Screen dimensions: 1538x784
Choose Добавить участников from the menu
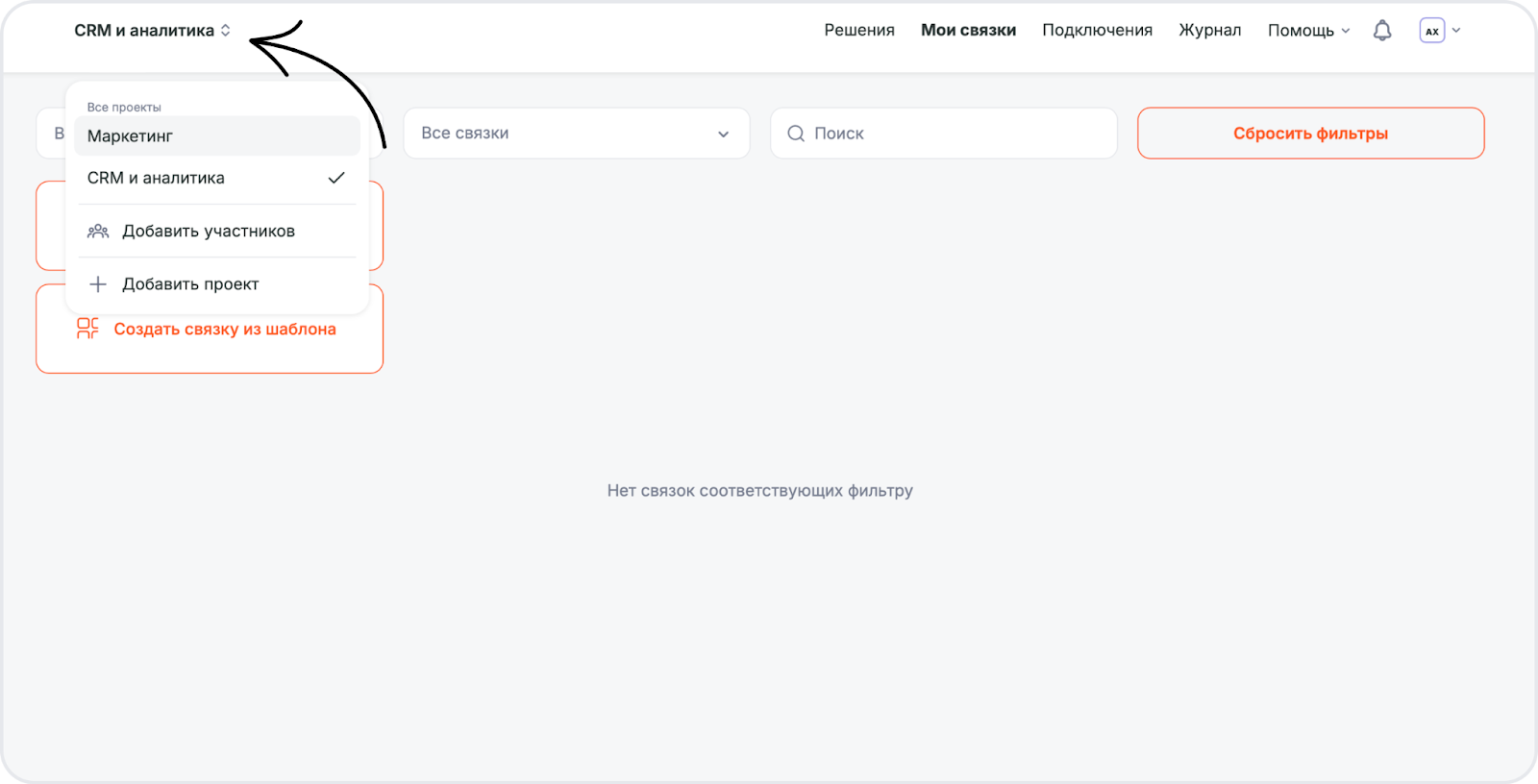[x=217, y=232]
